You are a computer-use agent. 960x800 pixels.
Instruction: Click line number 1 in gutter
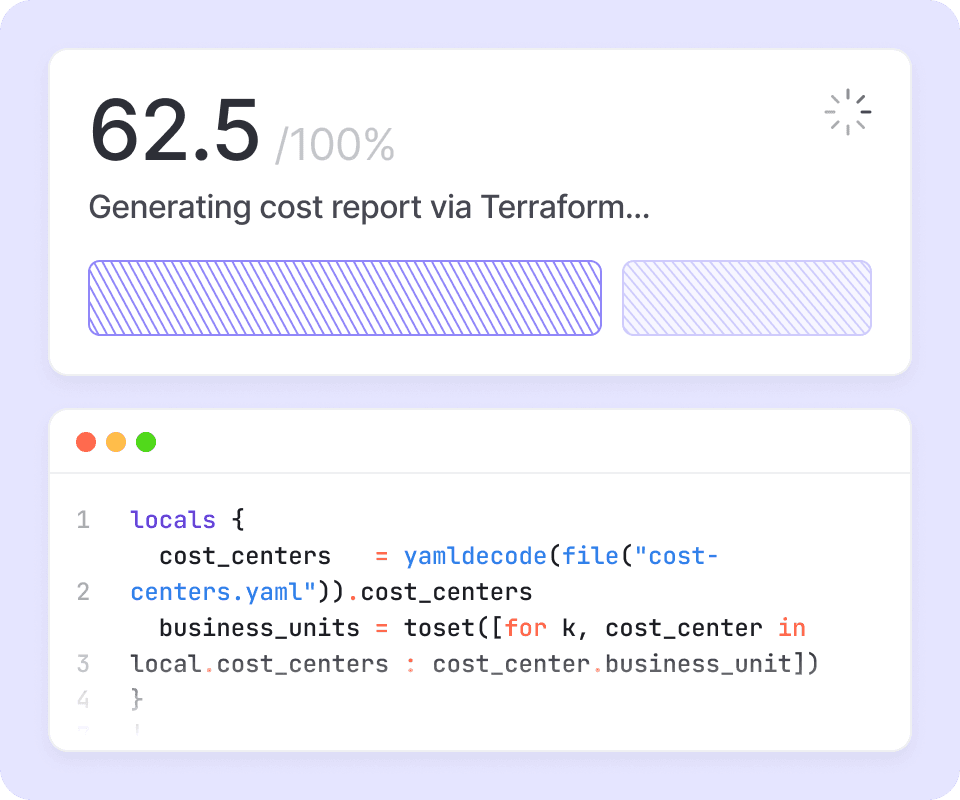(x=83, y=520)
